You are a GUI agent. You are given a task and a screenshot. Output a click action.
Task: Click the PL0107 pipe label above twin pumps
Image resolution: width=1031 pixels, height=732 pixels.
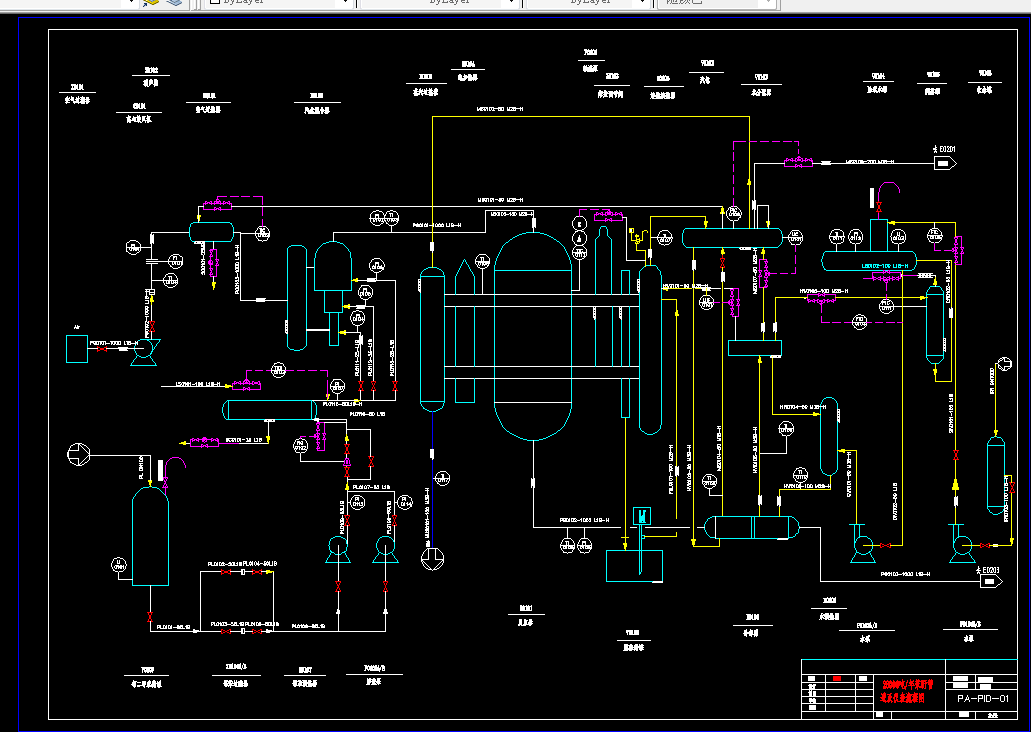pyautogui.click(x=372, y=487)
